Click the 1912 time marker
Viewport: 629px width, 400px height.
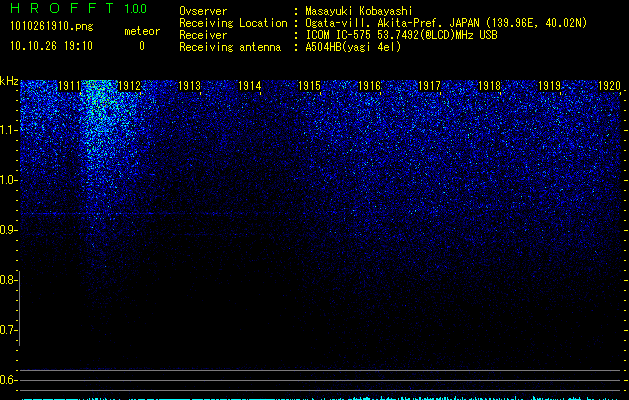coord(129,86)
